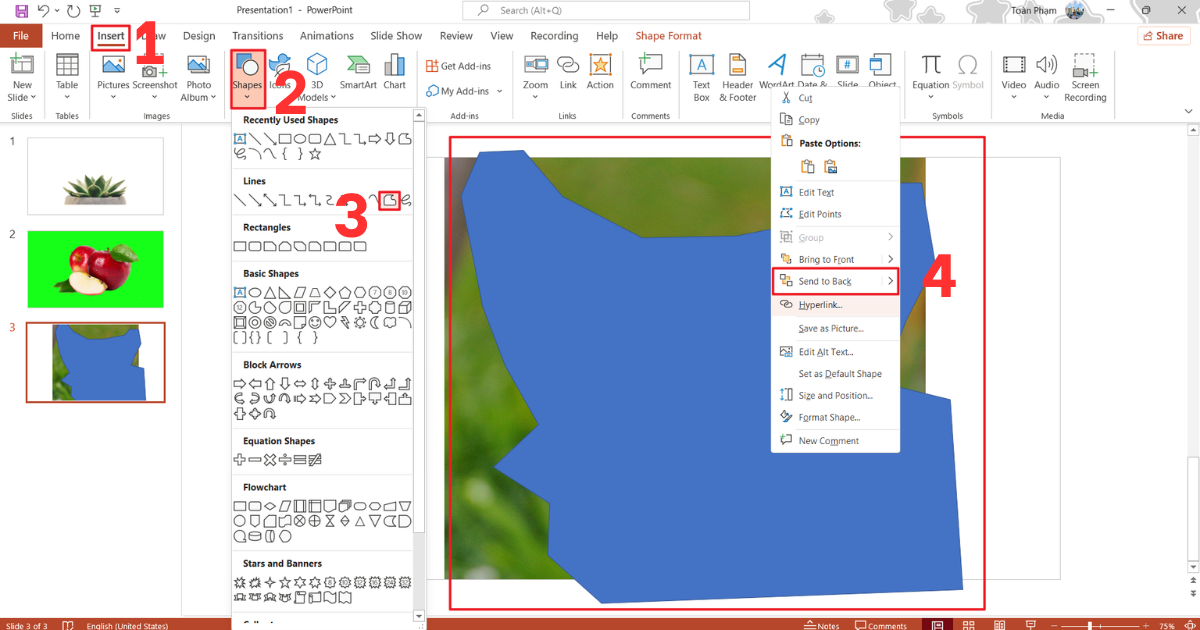Expand the Equation dropdown
Screen dimensions: 1200x630
(931, 97)
